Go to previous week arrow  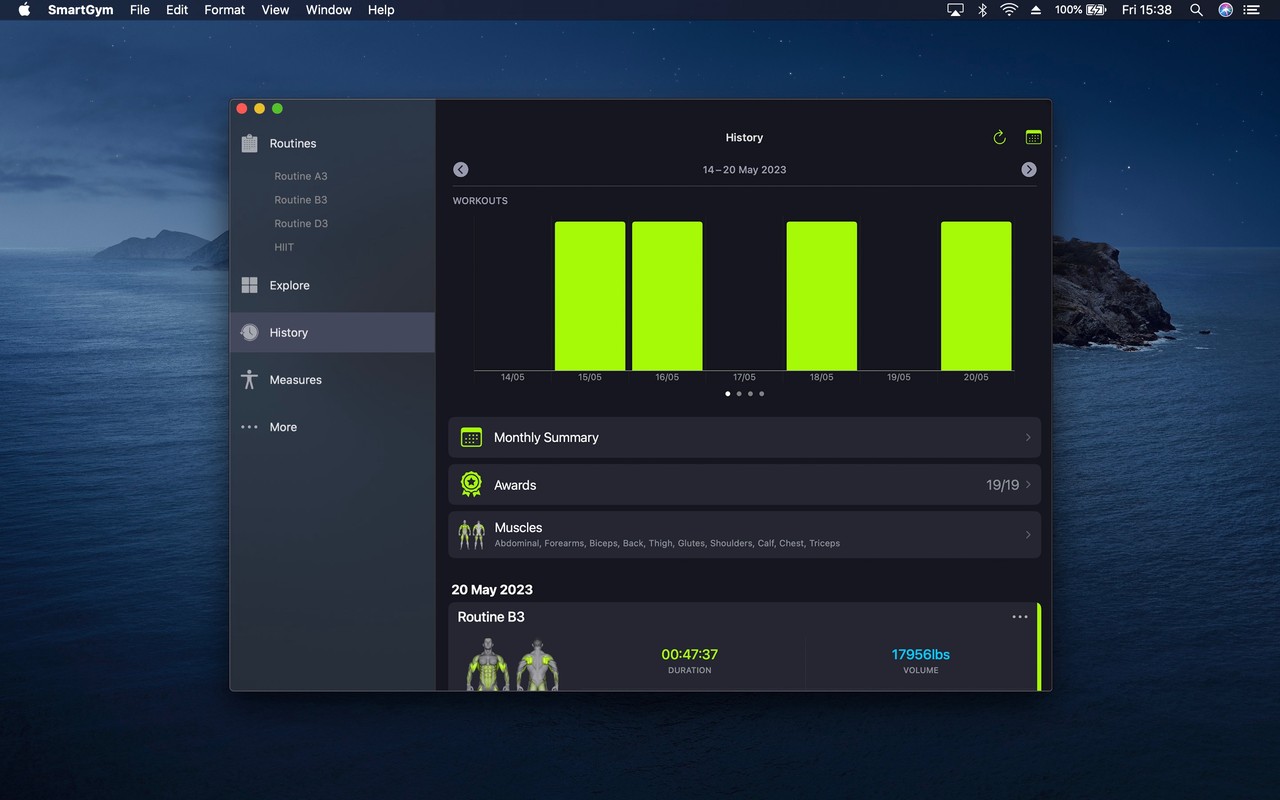pos(461,170)
